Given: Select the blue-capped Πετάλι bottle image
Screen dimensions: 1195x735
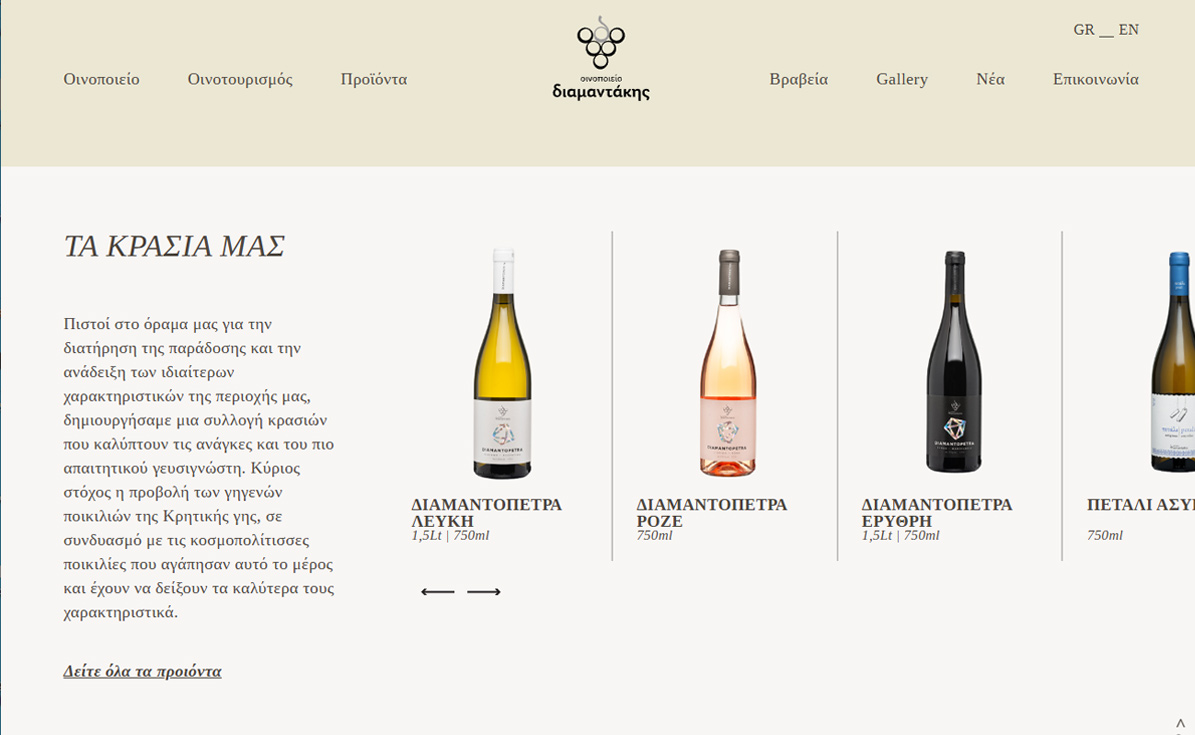Looking at the screenshot, I should (x=1172, y=363).
